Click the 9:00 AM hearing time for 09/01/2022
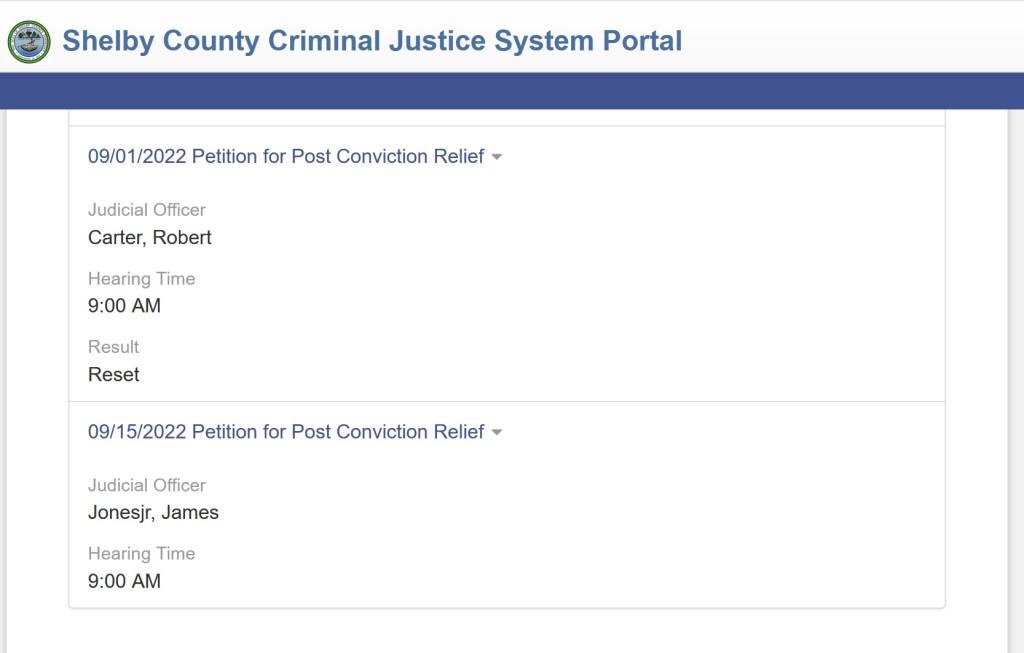1024x653 pixels. (x=123, y=305)
